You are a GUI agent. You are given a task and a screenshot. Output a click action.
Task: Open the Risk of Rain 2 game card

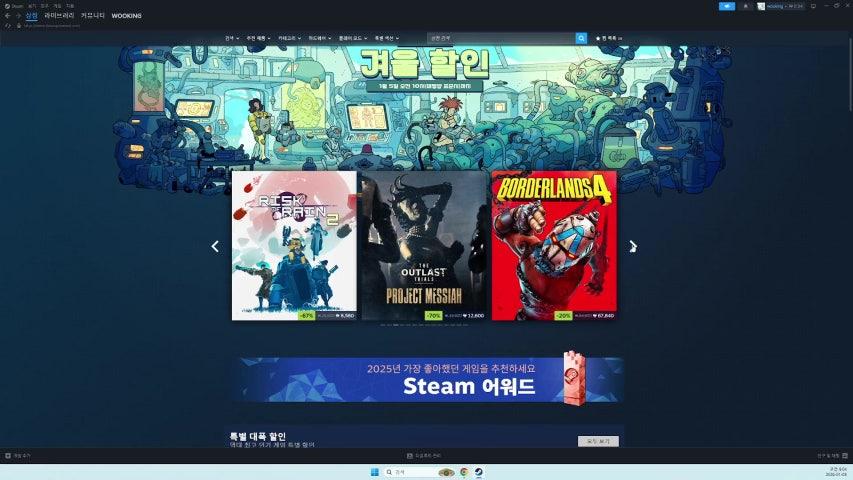pyautogui.click(x=294, y=245)
